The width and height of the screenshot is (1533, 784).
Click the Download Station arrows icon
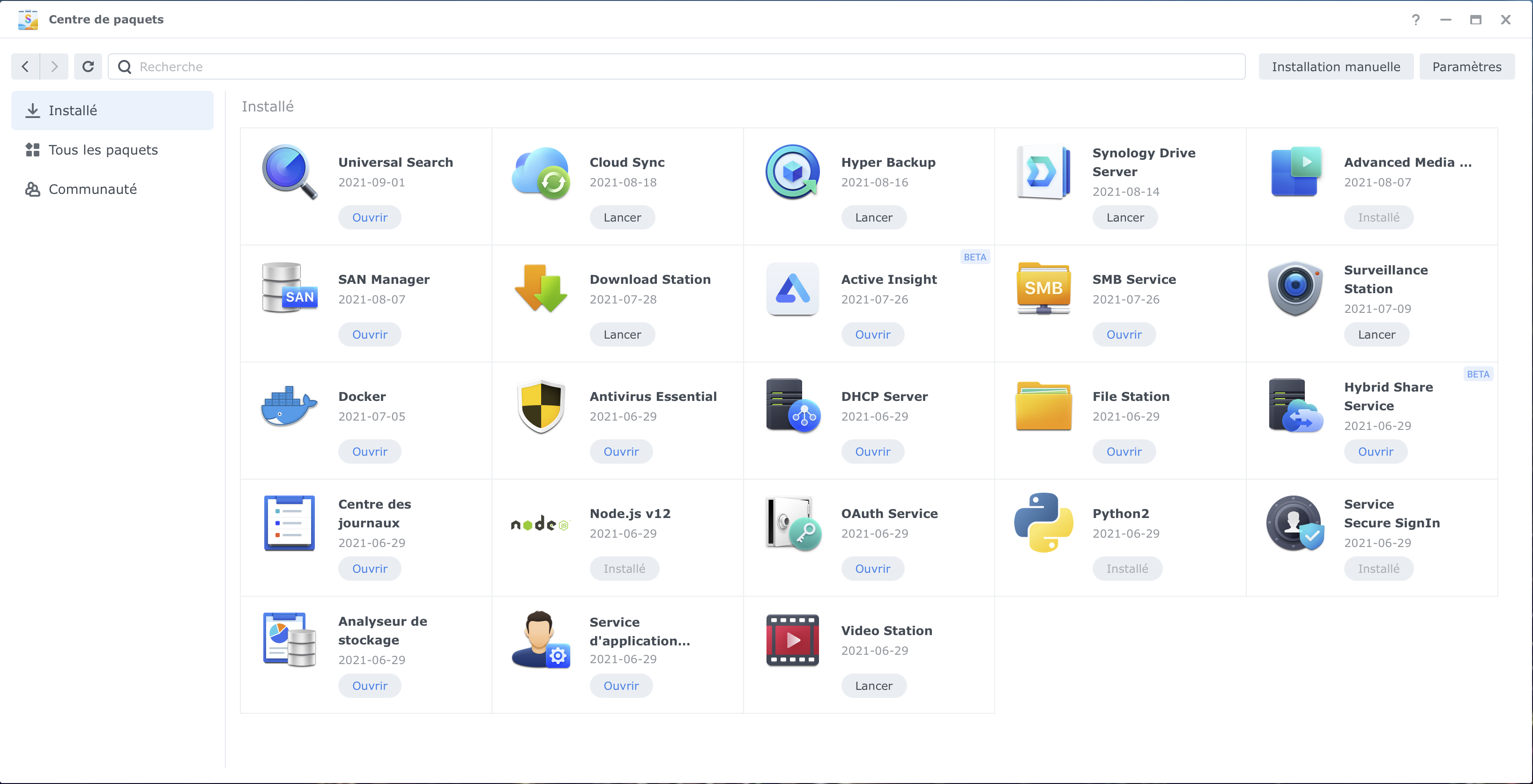pyautogui.click(x=540, y=288)
